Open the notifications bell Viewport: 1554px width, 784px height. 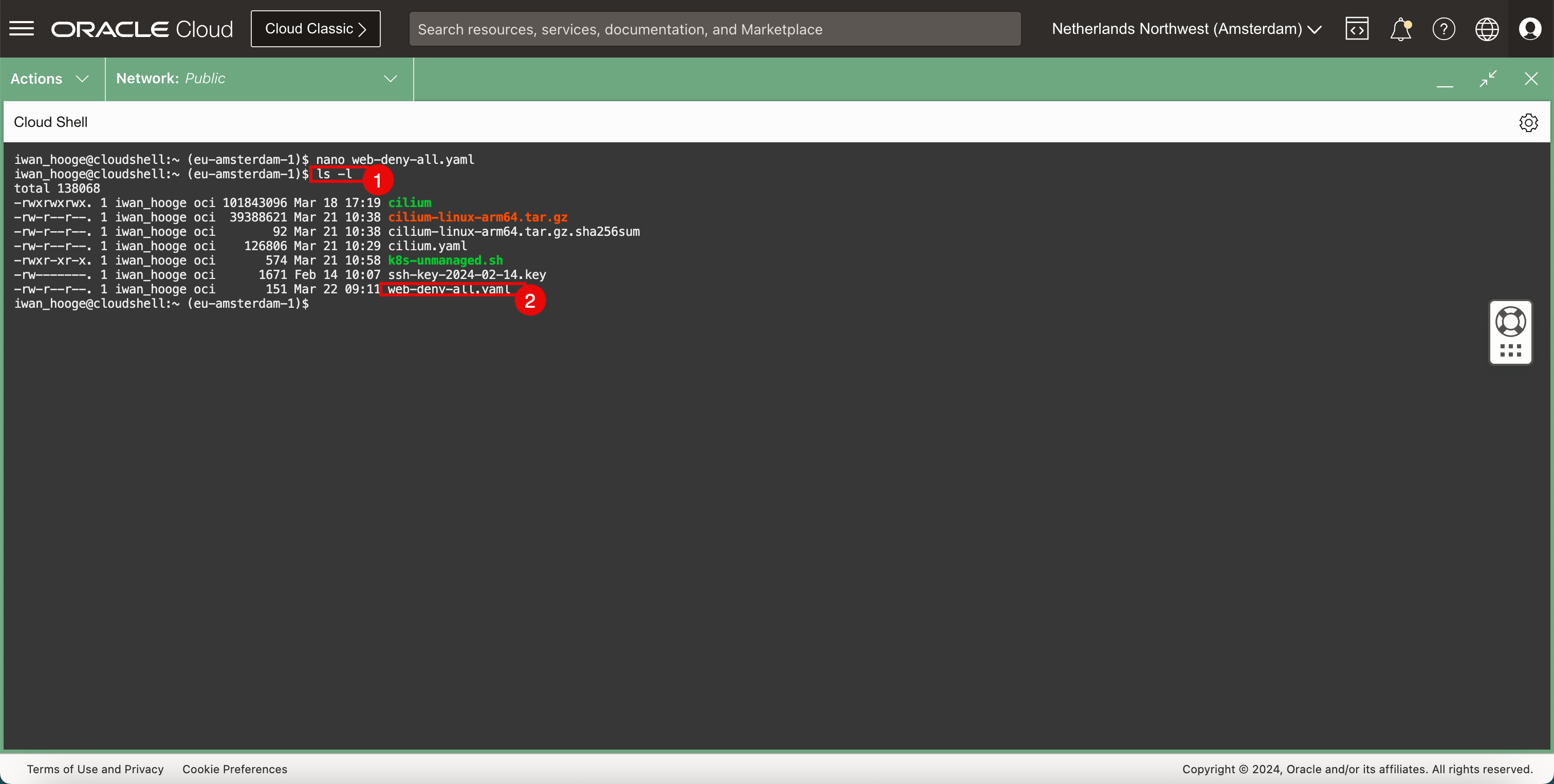[1400, 28]
